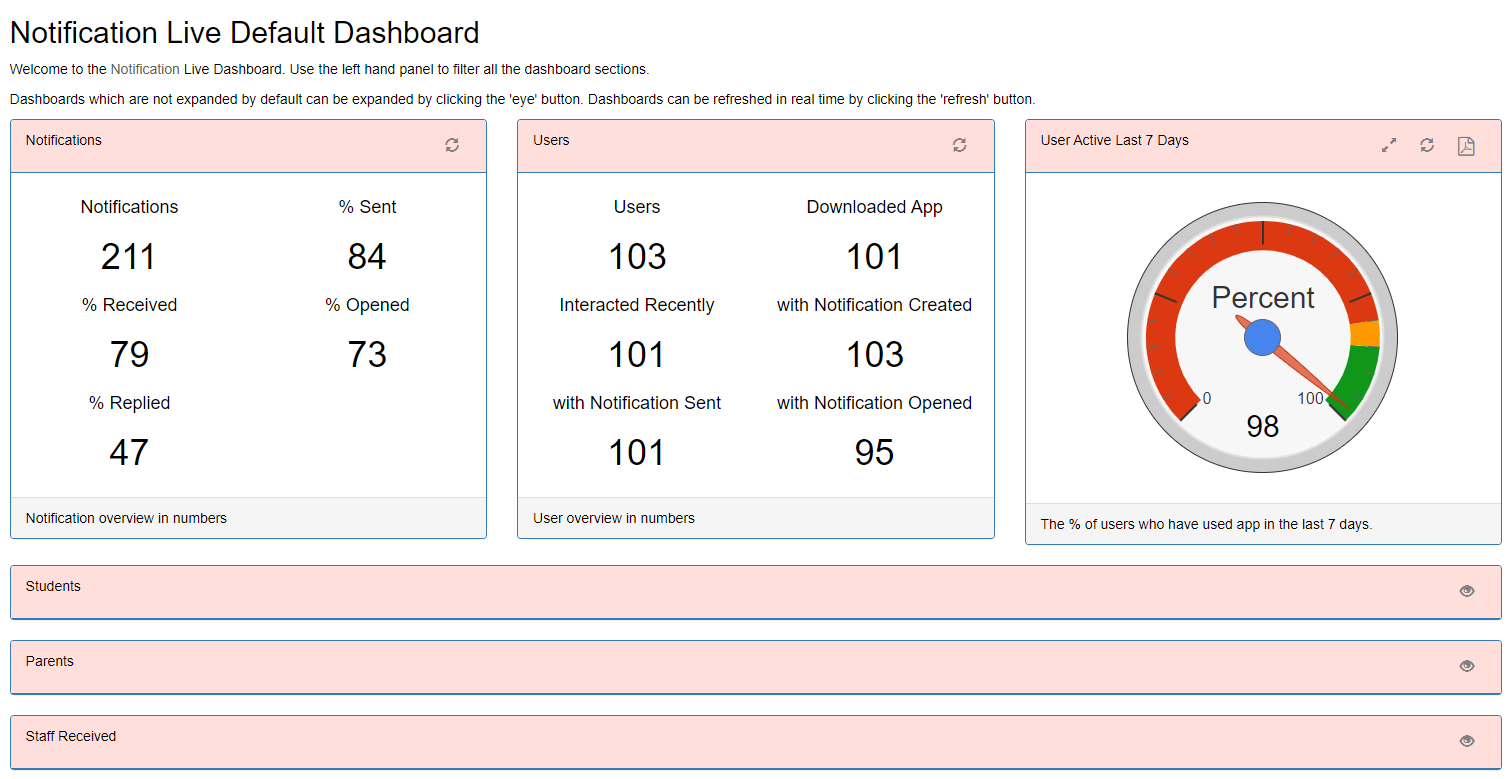Click the Users count 103
The height and width of the screenshot is (779, 1510).
[x=637, y=257]
